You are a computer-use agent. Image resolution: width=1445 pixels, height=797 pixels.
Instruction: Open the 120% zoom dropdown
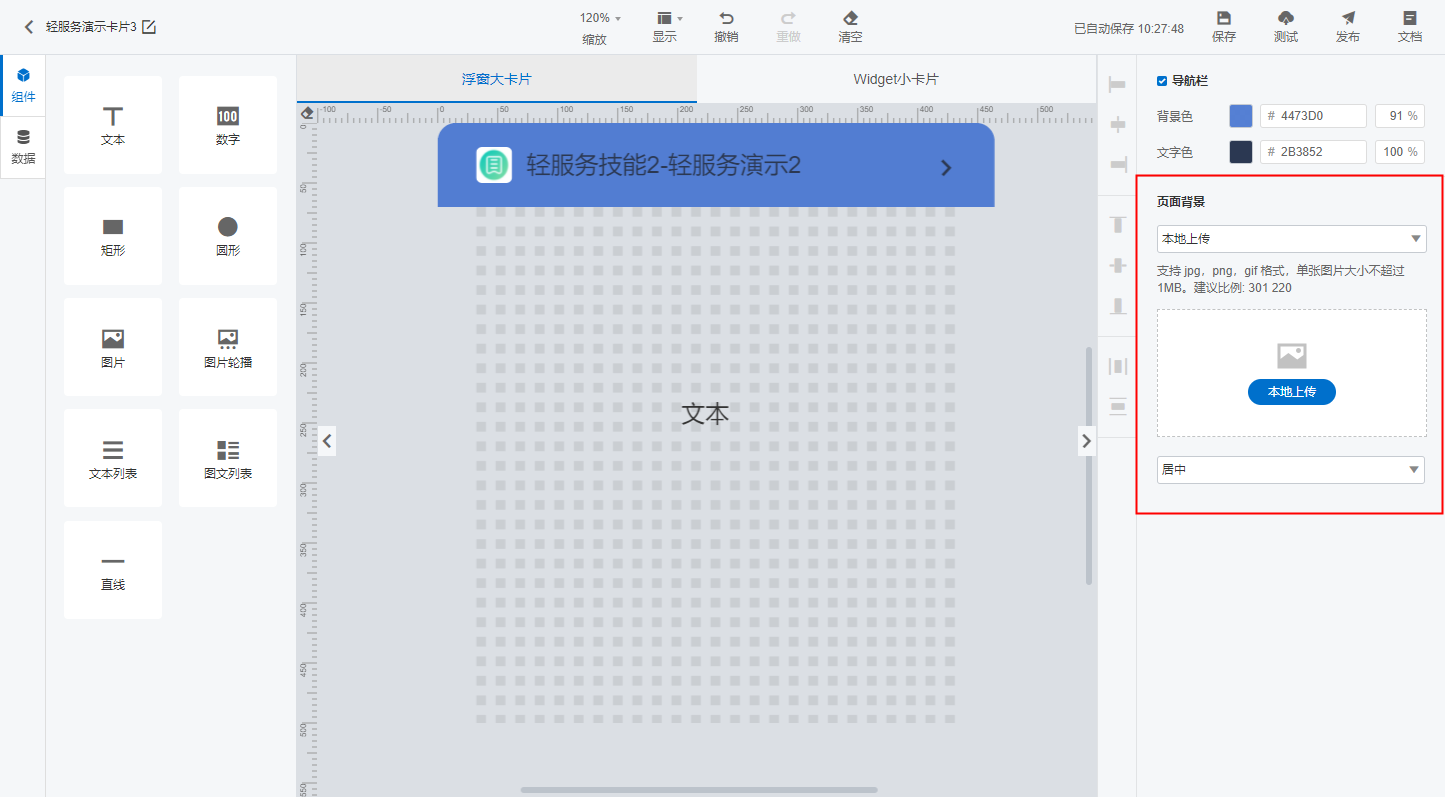[x=600, y=18]
